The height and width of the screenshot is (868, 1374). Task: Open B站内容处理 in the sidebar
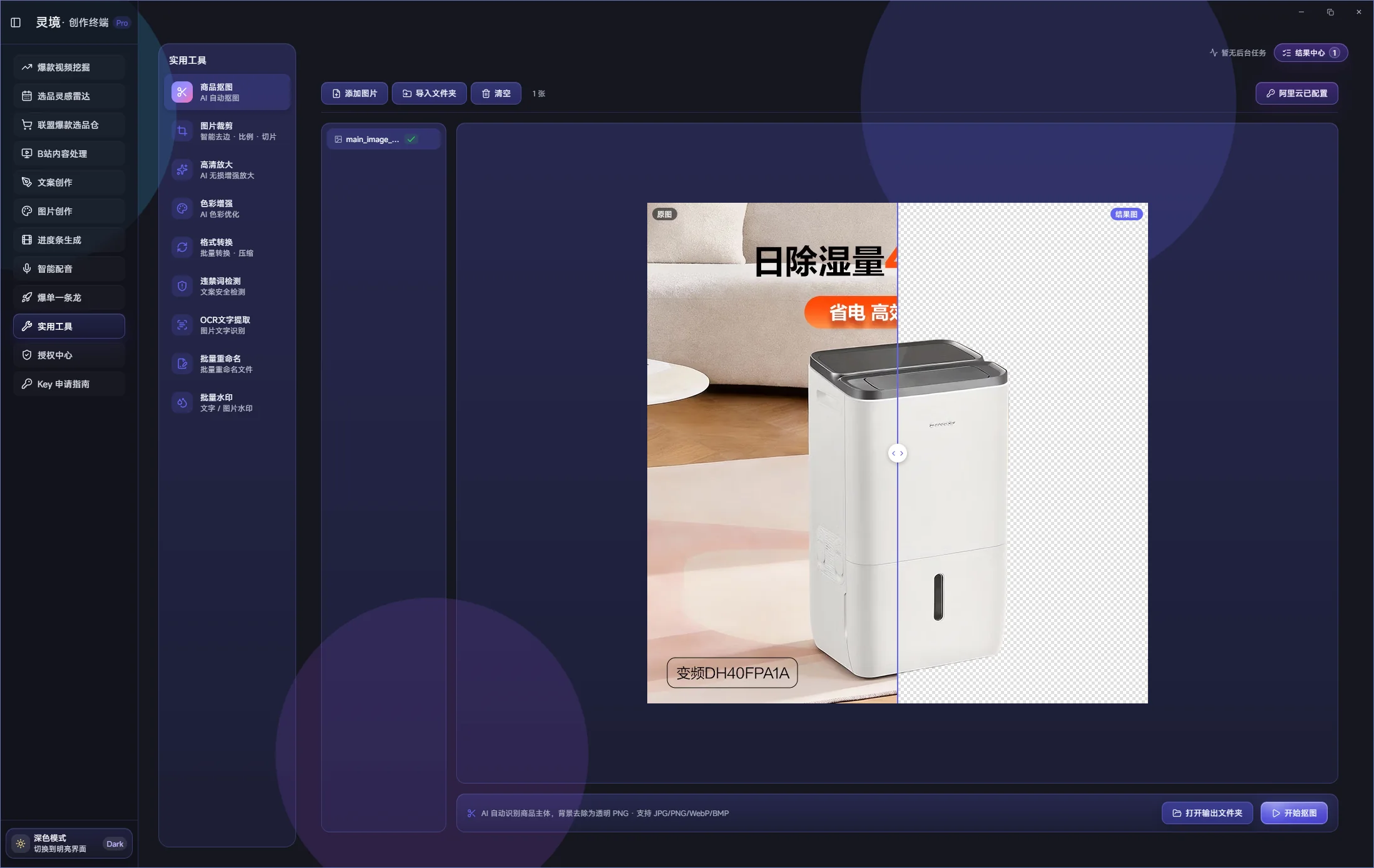pyautogui.click(x=69, y=153)
